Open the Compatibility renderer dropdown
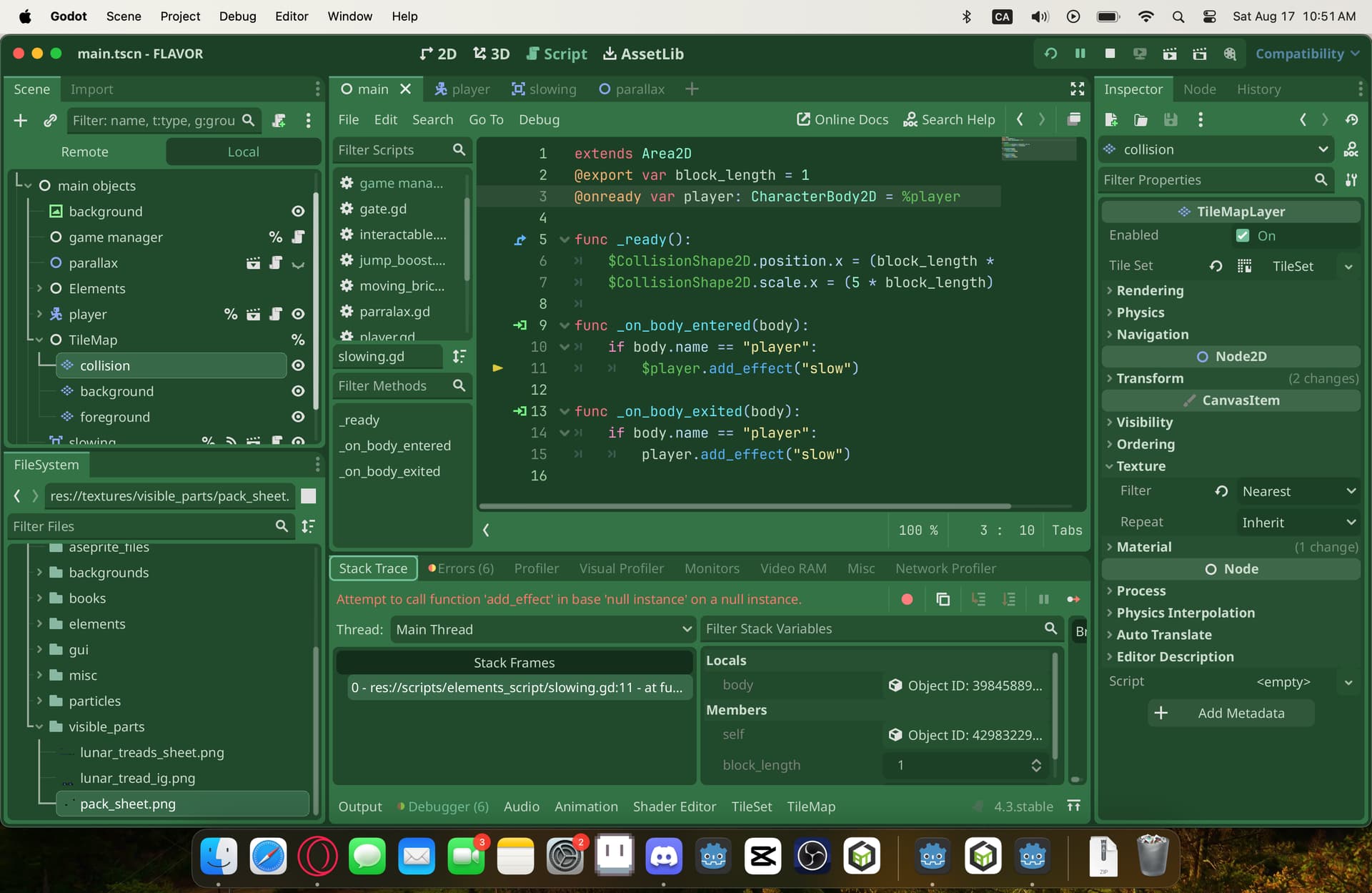 [1307, 54]
